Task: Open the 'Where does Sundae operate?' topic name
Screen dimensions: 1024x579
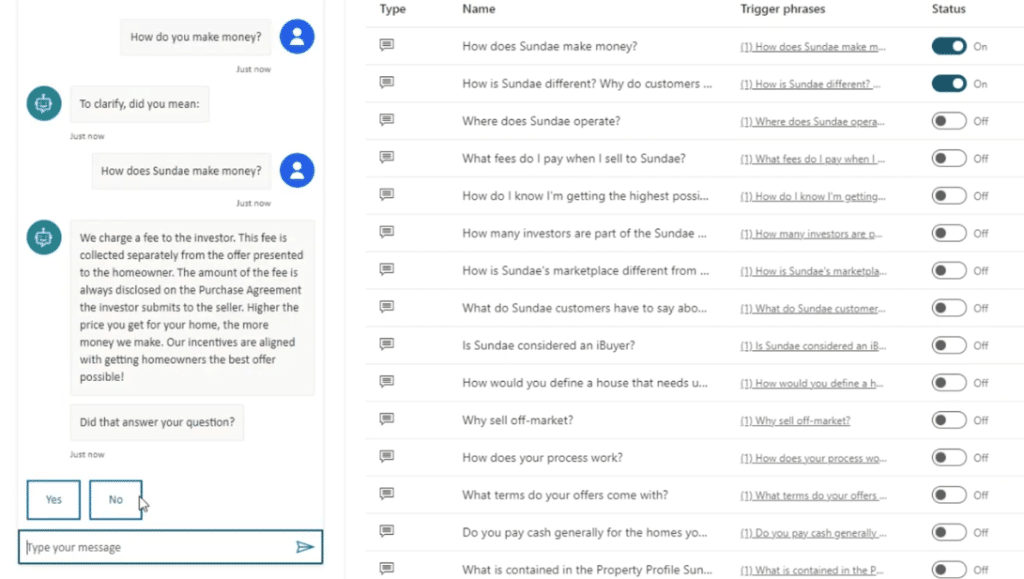Action: click(x=541, y=121)
